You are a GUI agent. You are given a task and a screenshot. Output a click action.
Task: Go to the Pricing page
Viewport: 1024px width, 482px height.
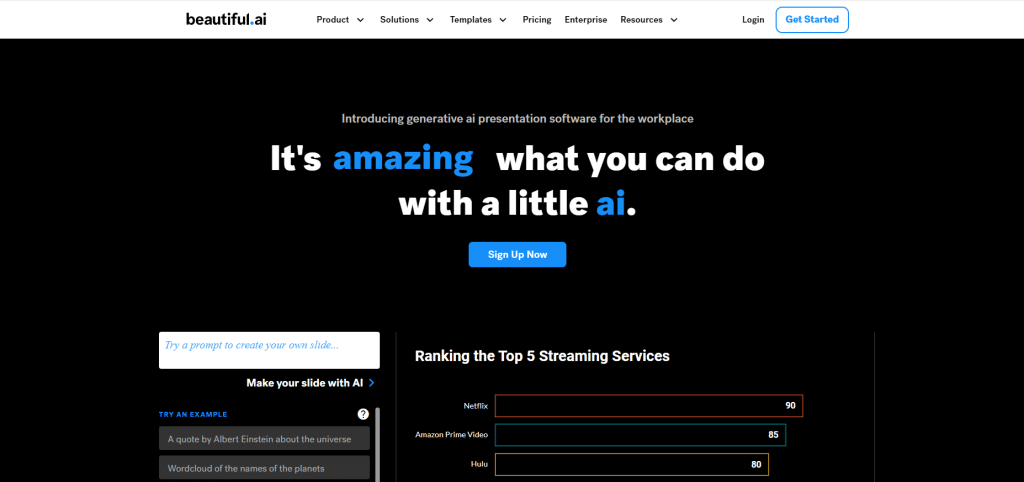(x=537, y=20)
